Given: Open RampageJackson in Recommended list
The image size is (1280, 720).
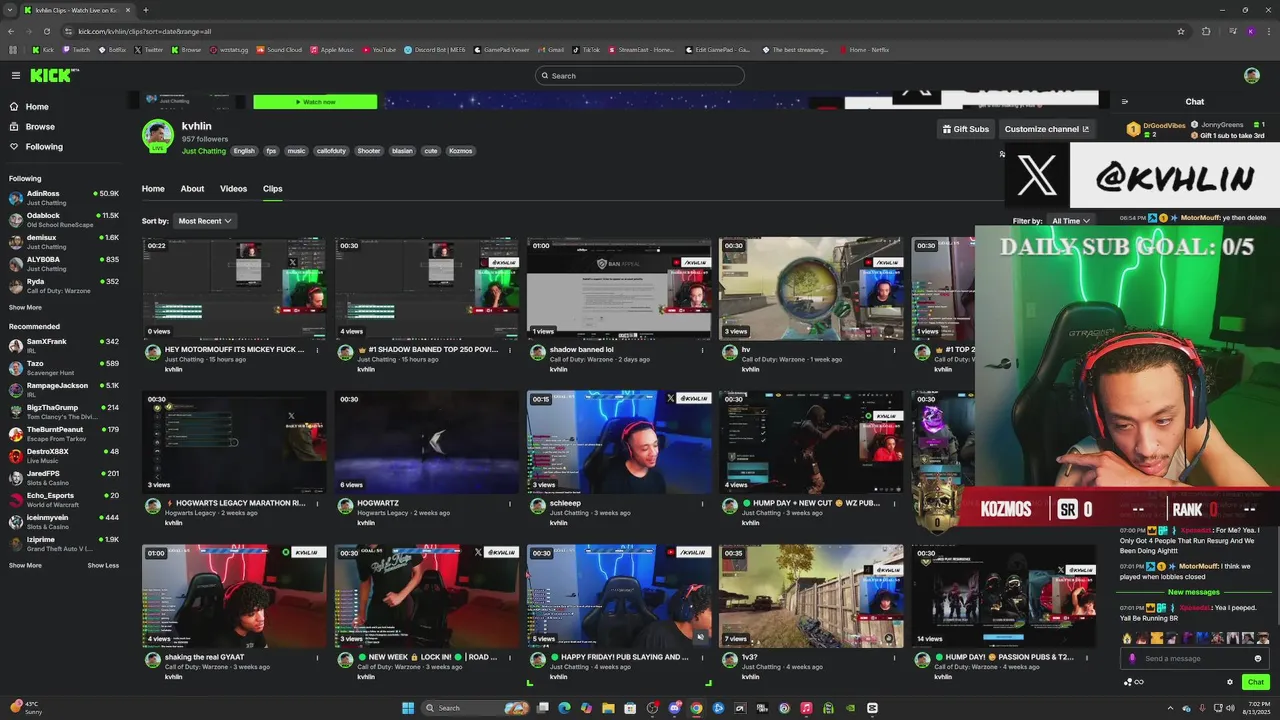Looking at the screenshot, I should 64,389.
